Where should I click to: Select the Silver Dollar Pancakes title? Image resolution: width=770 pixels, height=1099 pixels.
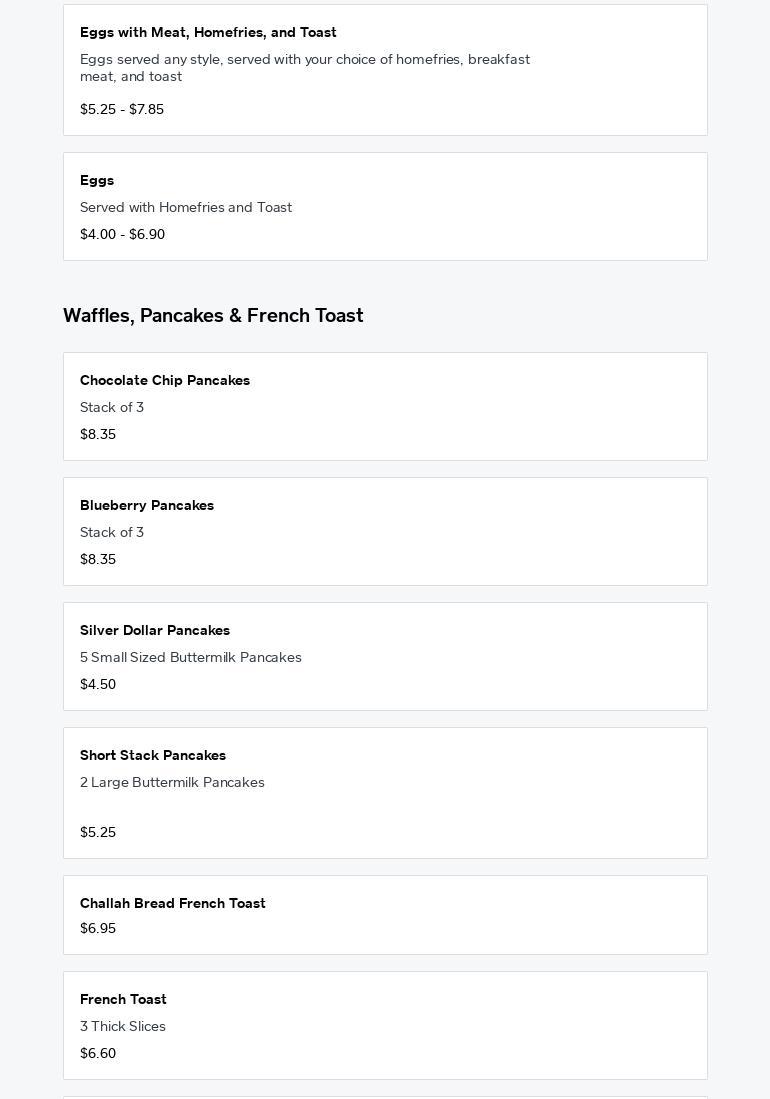(x=155, y=630)
